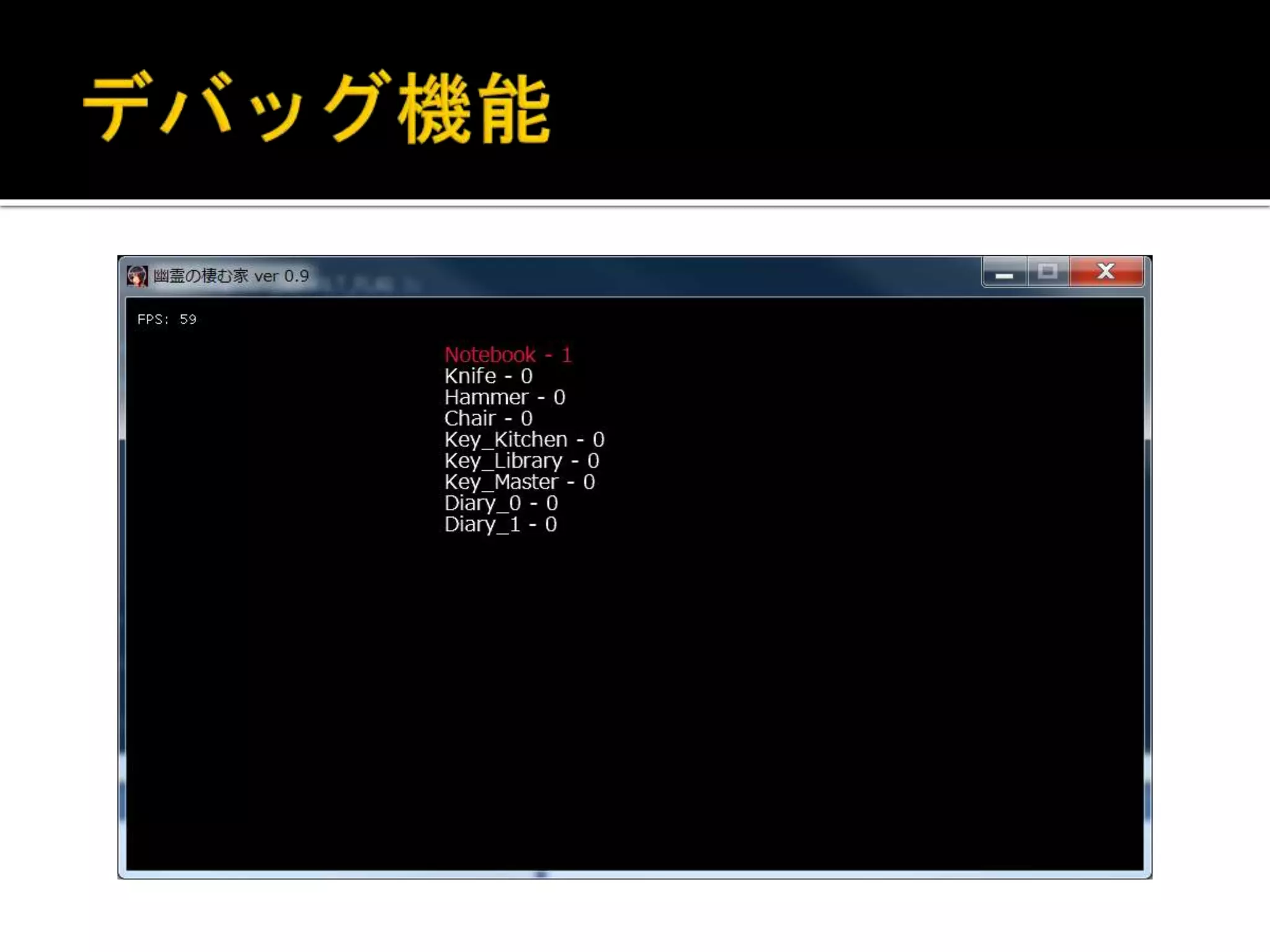Click the value 1 next to Notebook
This screenshot has height=952, width=1270.
[566, 355]
